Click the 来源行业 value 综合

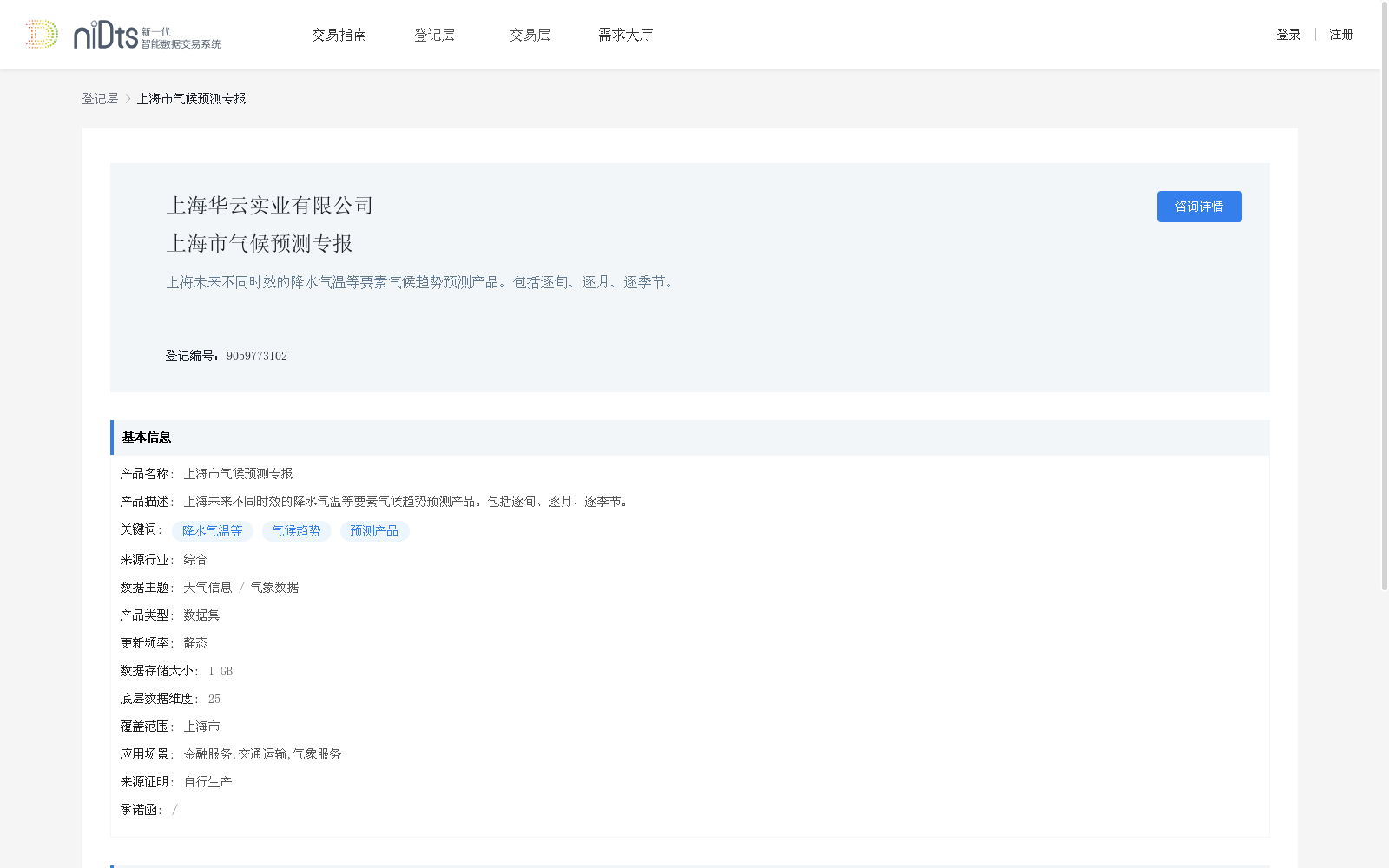click(x=195, y=560)
